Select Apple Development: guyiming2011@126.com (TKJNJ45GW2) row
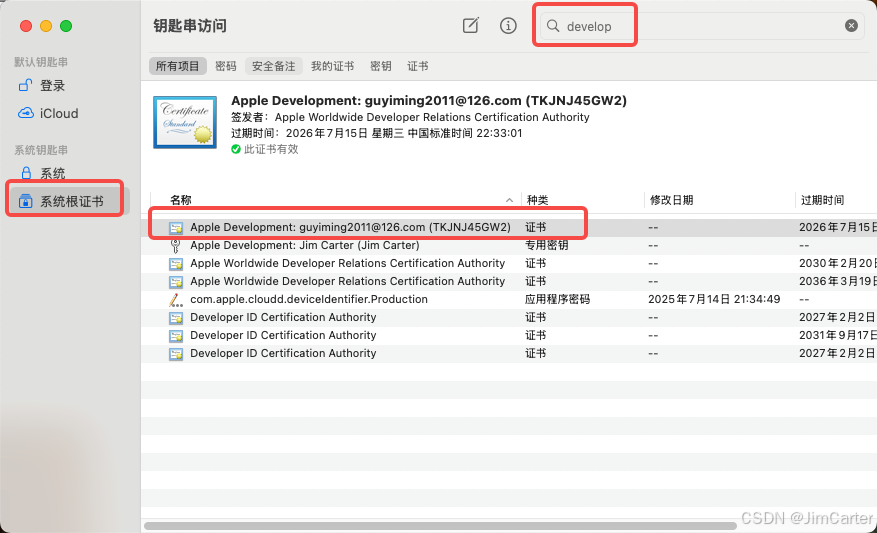The width and height of the screenshot is (877, 533). click(x=509, y=228)
